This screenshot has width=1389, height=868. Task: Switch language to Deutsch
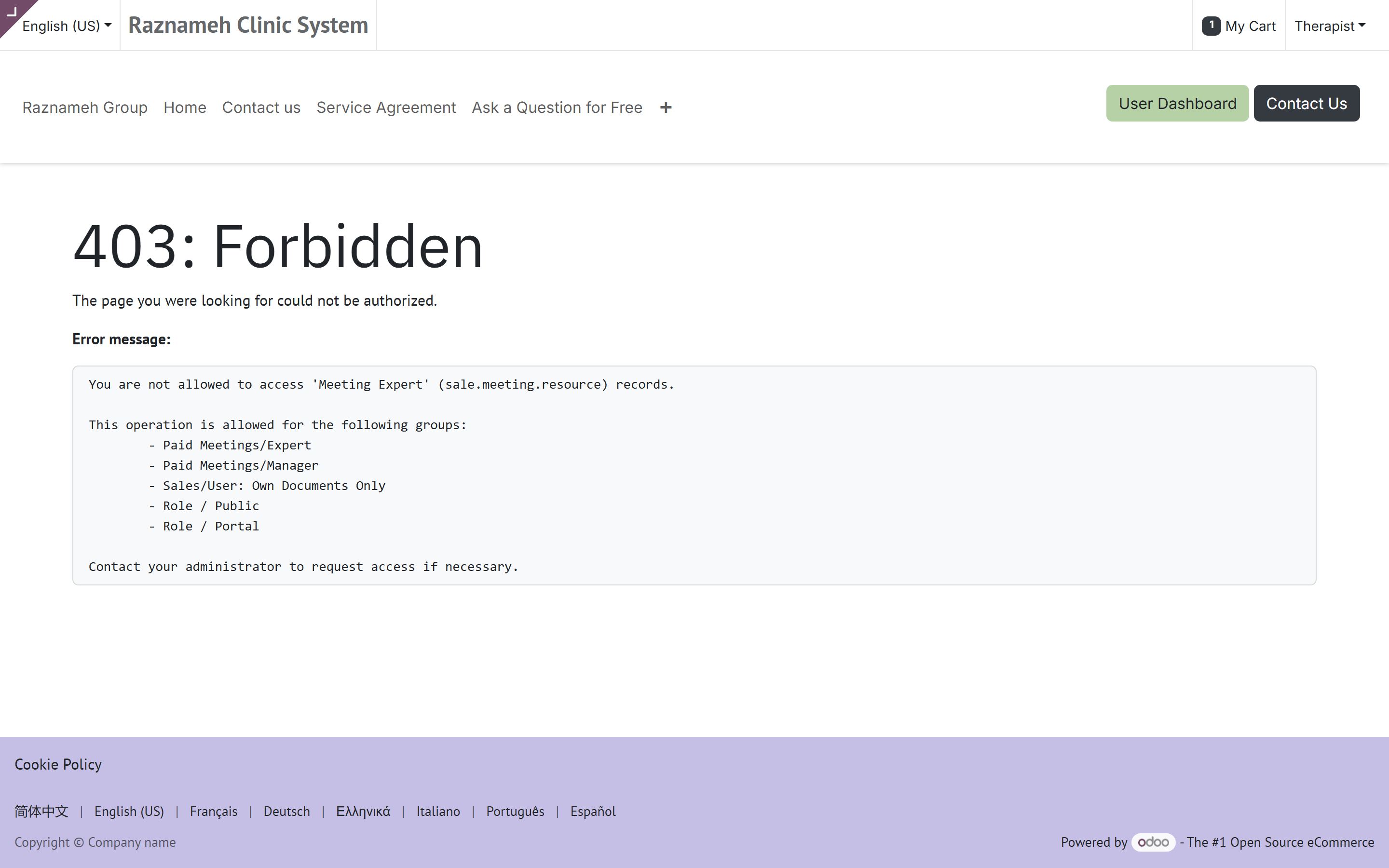[286, 811]
